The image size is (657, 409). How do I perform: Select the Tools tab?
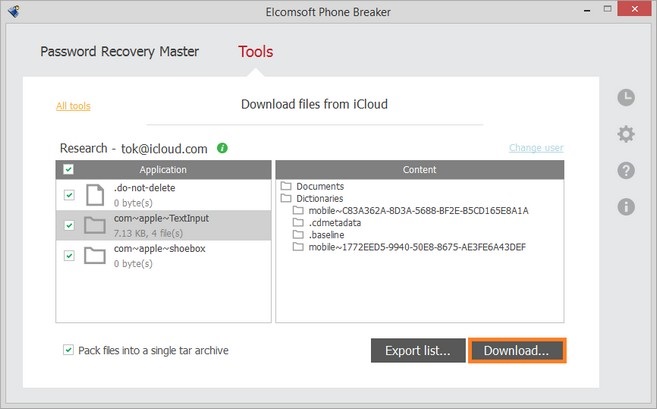point(255,52)
